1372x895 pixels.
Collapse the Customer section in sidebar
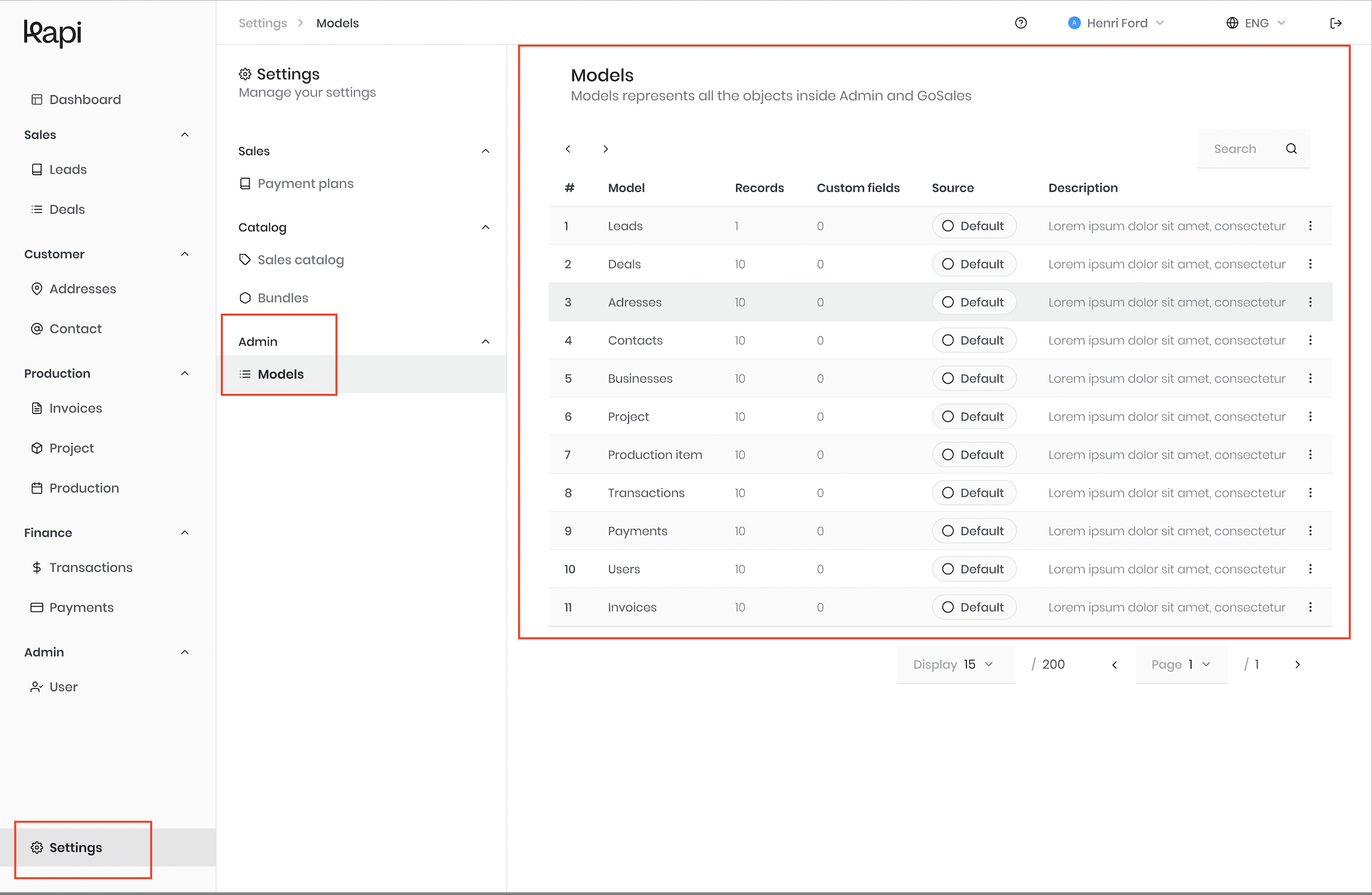tap(184, 254)
